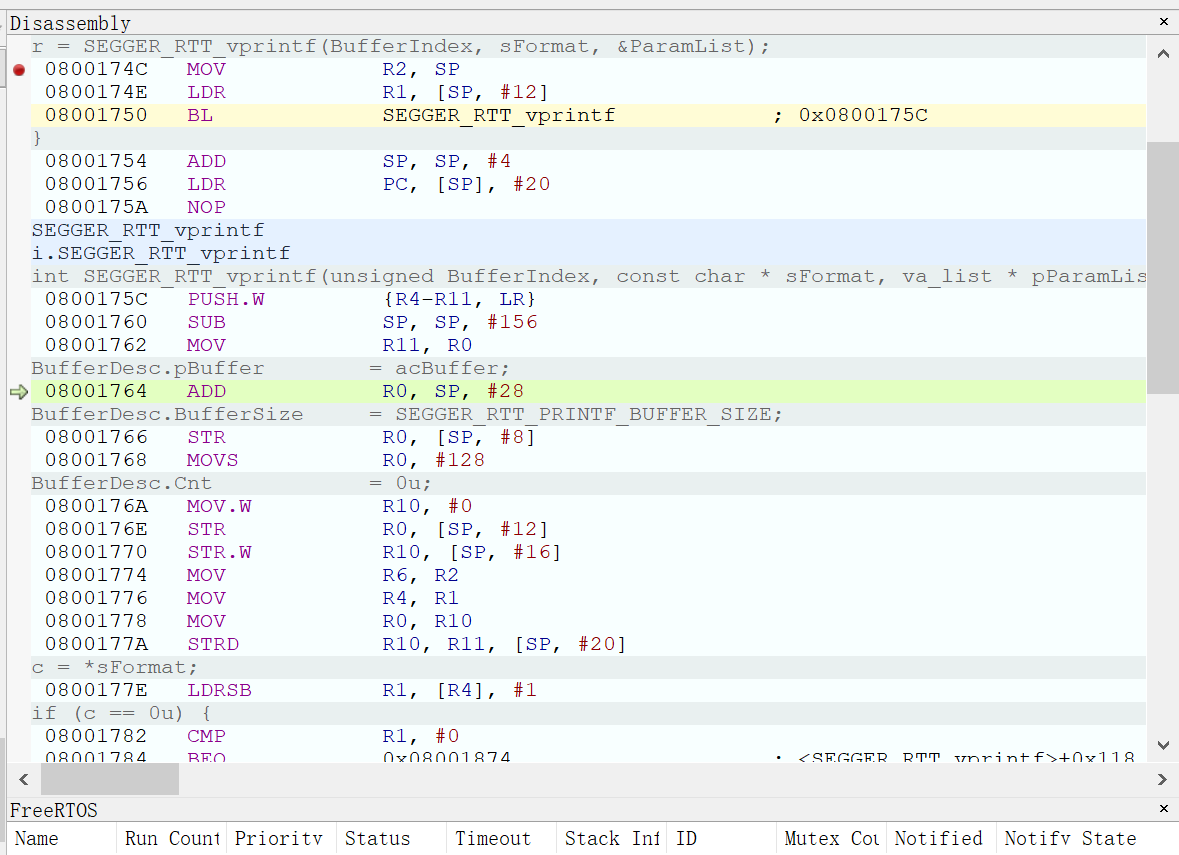The width and height of the screenshot is (1179, 855).
Task: Sort FreeRTOS tasks by Priority column
Action: click(279, 839)
